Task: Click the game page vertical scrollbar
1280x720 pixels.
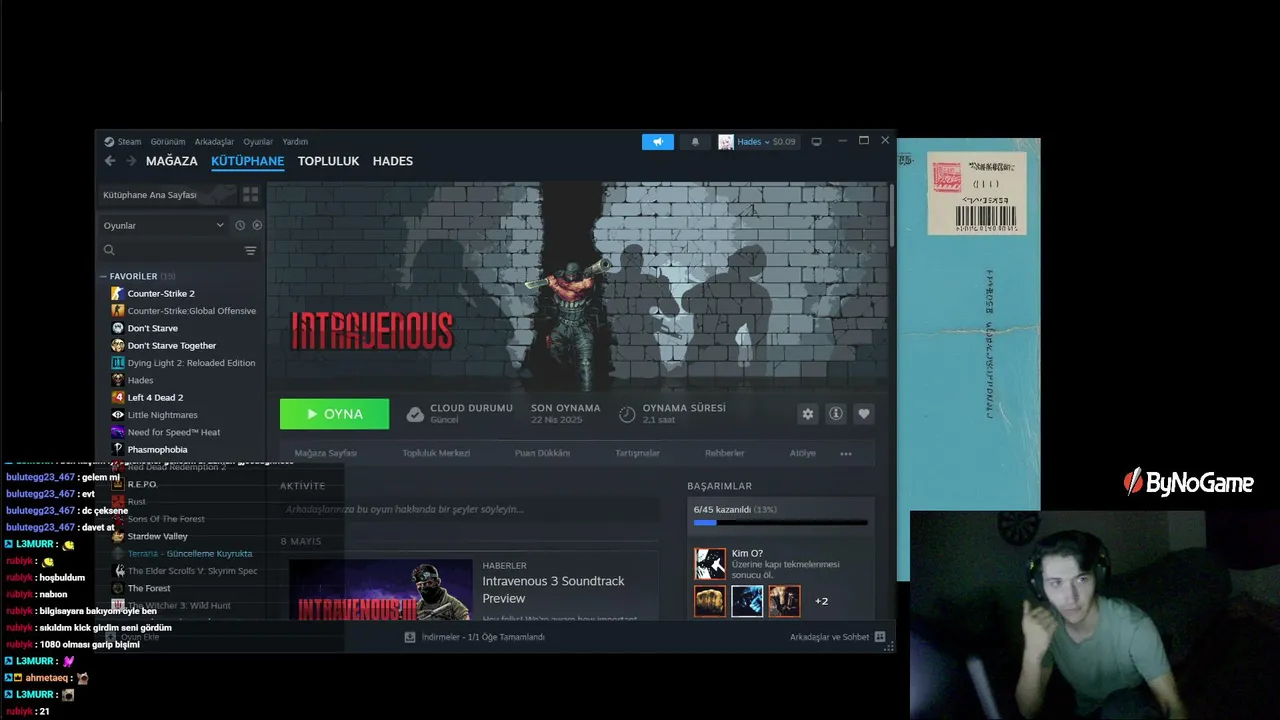Action: point(891,214)
